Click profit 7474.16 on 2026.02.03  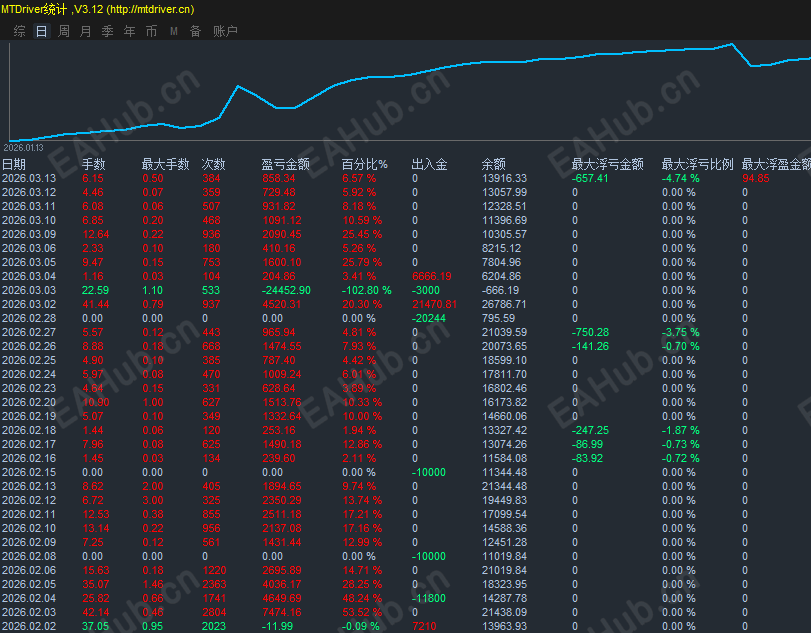click(x=282, y=611)
